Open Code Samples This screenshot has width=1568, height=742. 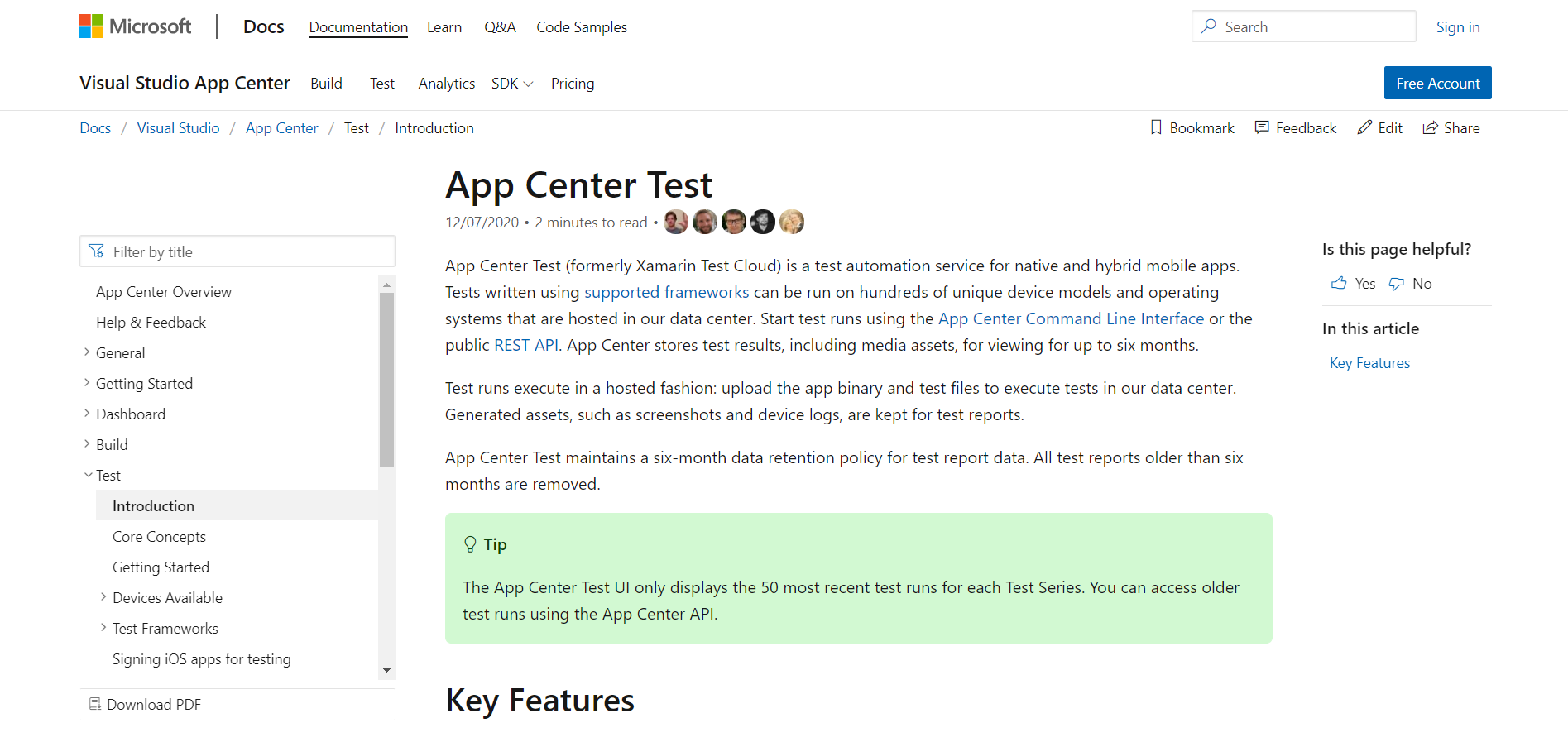pyautogui.click(x=582, y=27)
